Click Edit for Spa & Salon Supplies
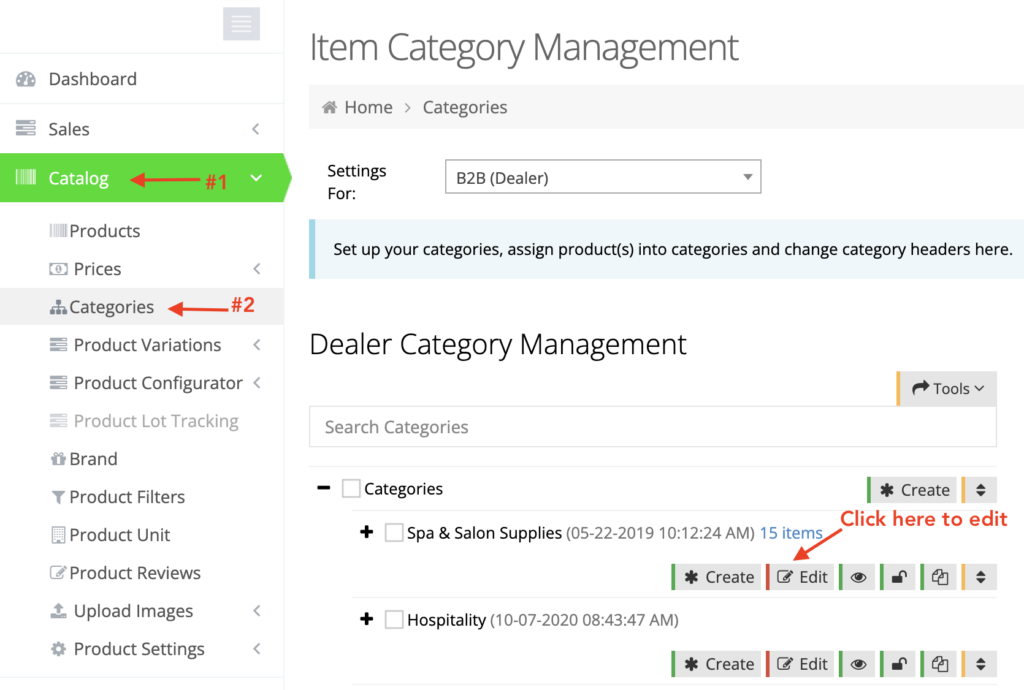Screen dimensions: 1024x690 point(801,577)
